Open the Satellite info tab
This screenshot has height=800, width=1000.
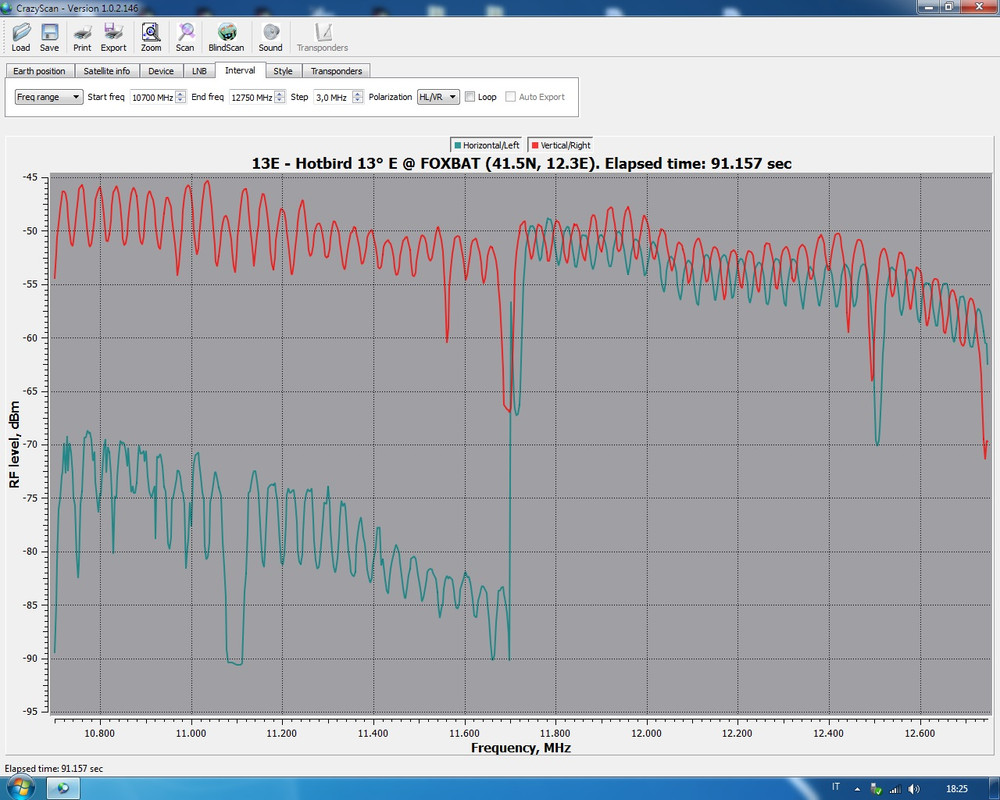[x=107, y=71]
